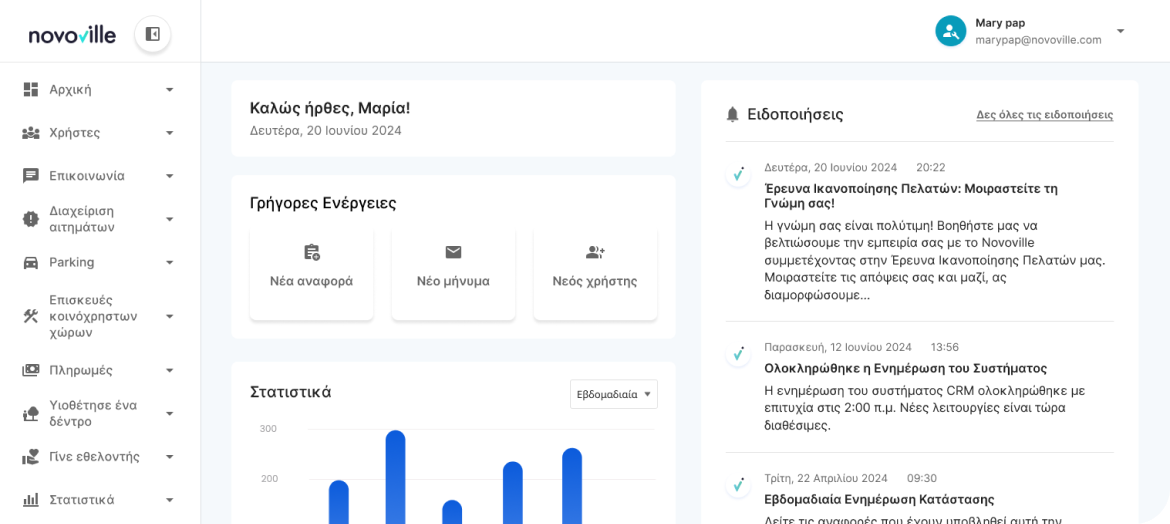Click the Χρήστες people icon in sidebar

[x=31, y=132]
